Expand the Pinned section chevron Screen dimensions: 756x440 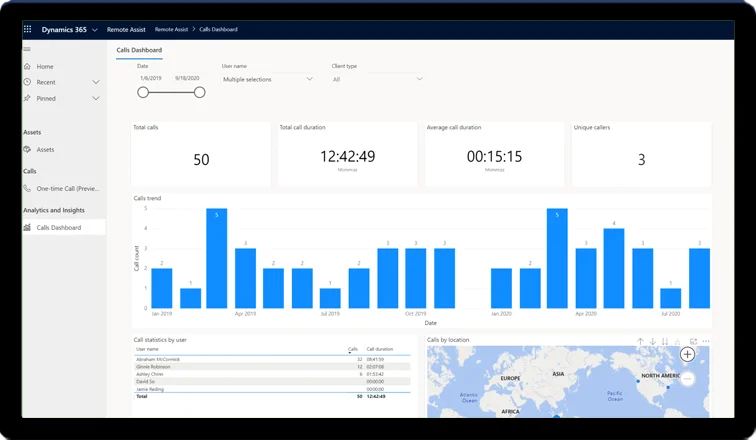point(96,98)
